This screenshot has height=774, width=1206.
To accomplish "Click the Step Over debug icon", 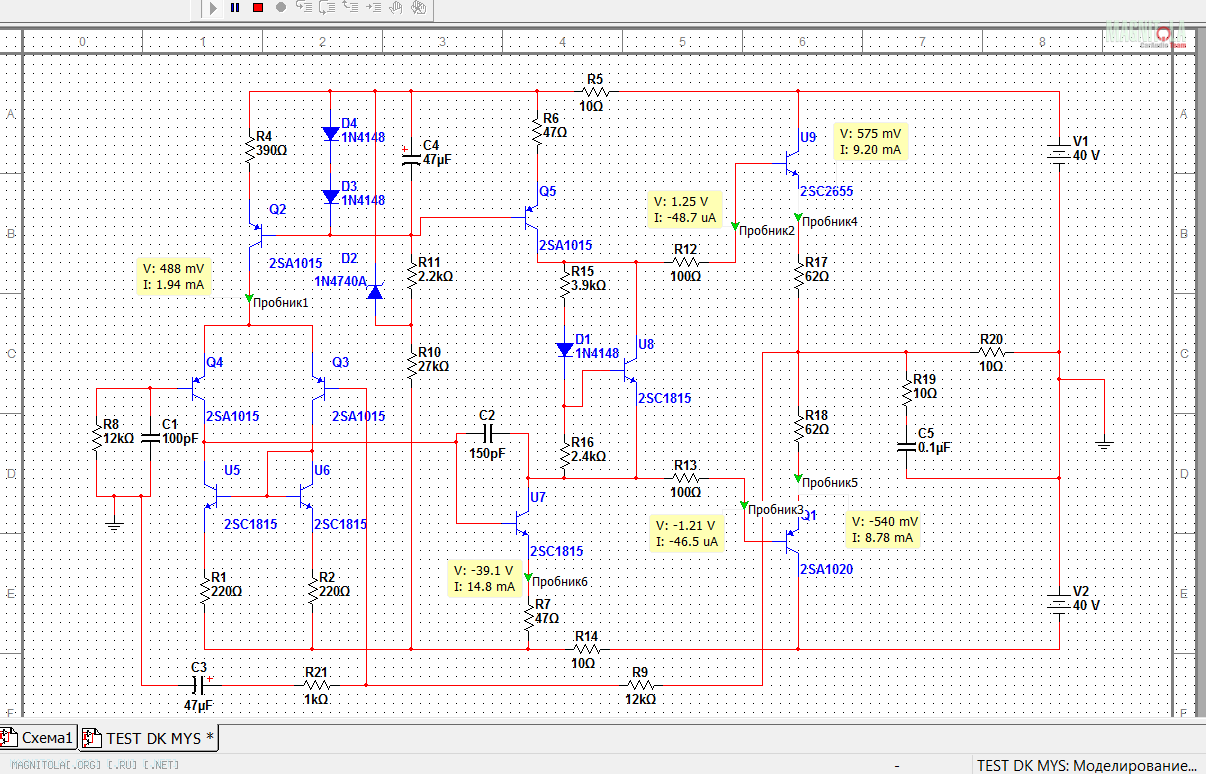I will click(x=327, y=7).
